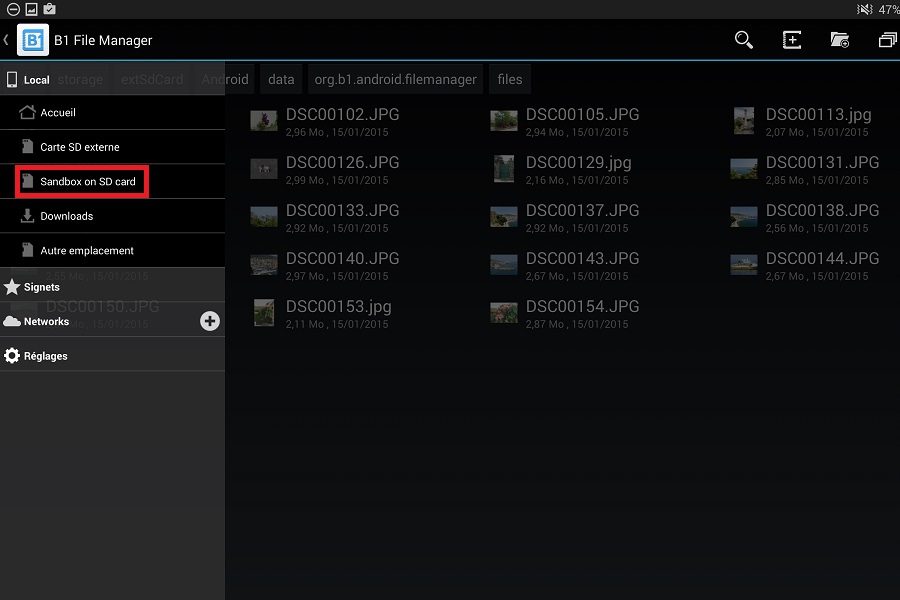Tap the back chevron beside the logo
The width and height of the screenshot is (900, 600).
tap(6, 40)
